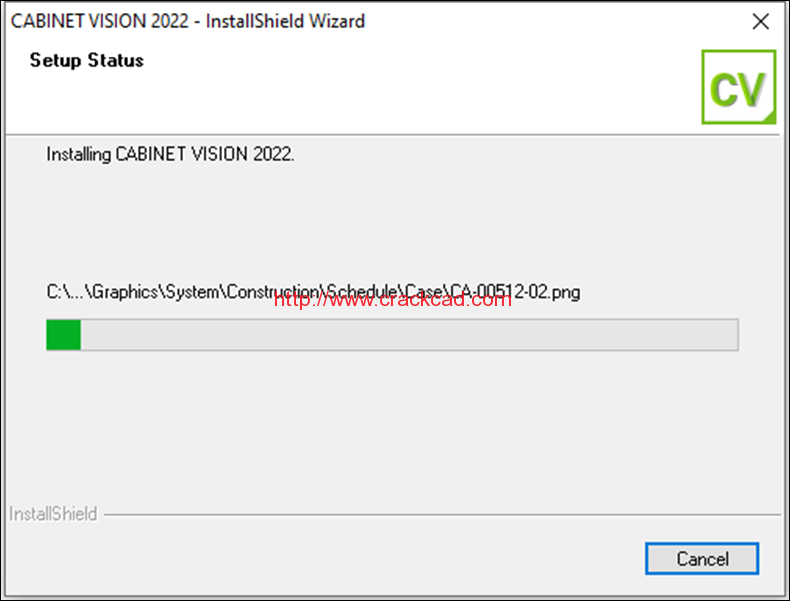The width and height of the screenshot is (790, 601).
Task: Click the crackcad.com watermark link
Action: click(392, 300)
